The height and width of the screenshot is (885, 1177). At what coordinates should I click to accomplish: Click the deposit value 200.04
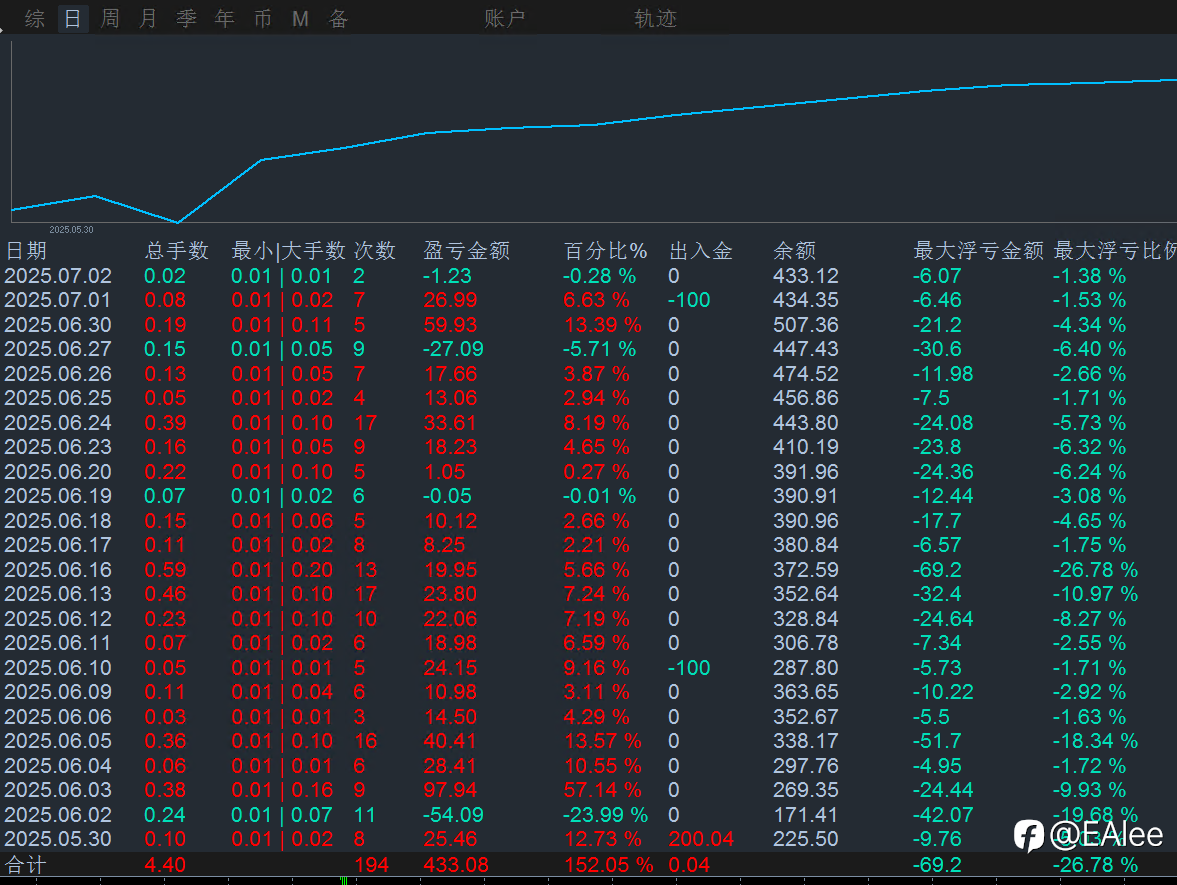coord(701,838)
